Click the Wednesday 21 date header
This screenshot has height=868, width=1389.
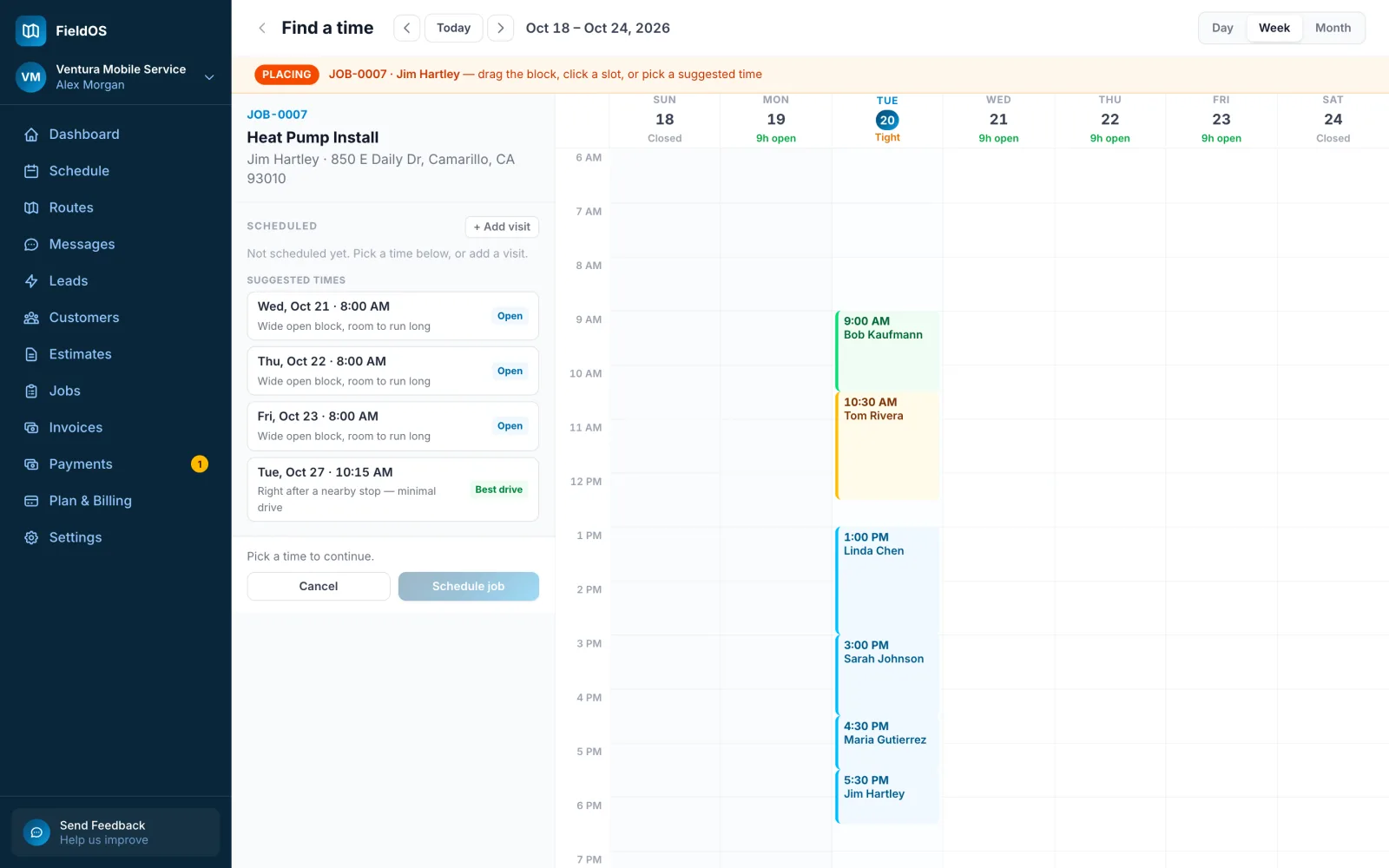[998, 120]
